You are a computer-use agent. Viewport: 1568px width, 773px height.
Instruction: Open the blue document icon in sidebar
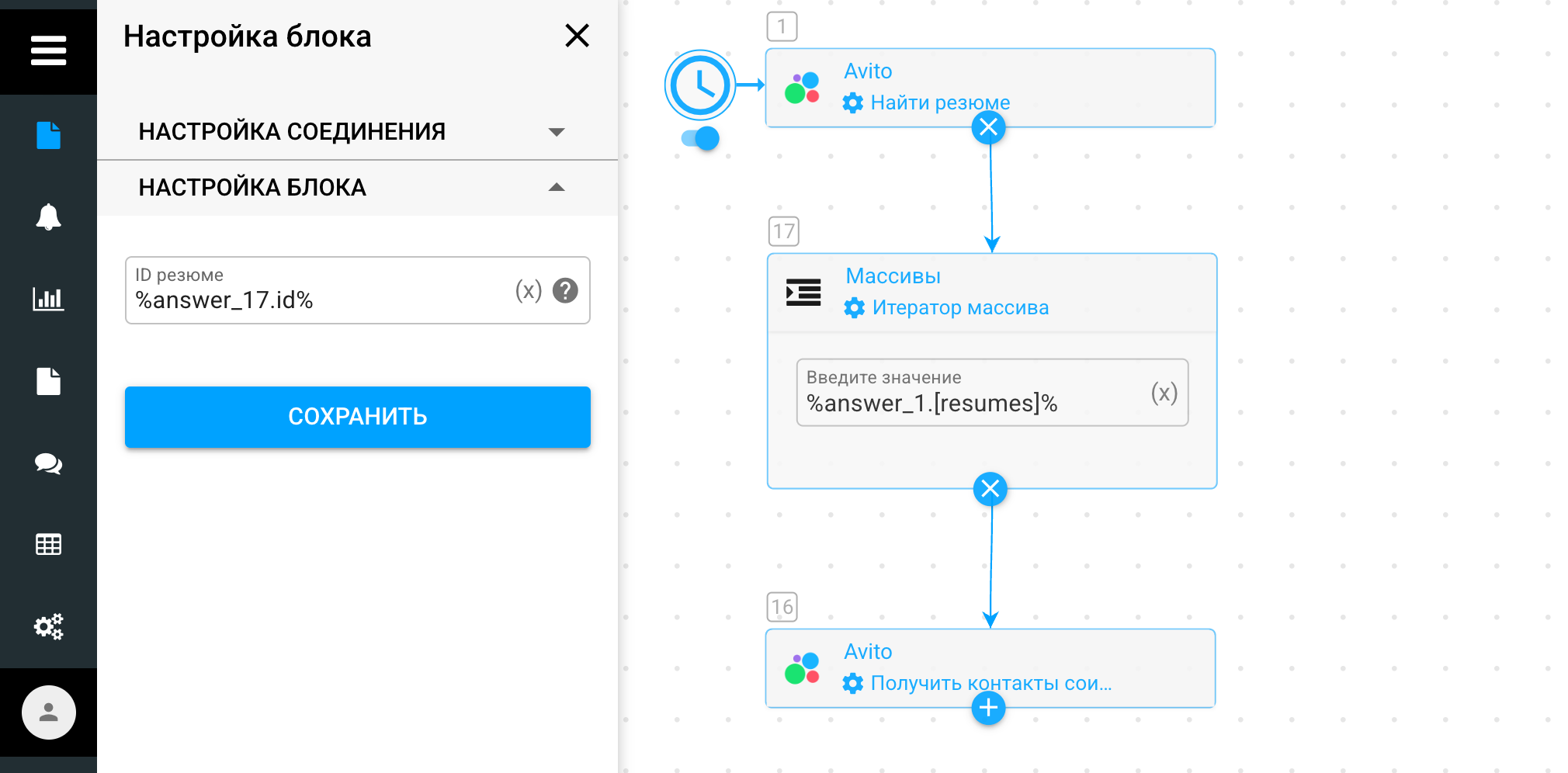tap(48, 135)
